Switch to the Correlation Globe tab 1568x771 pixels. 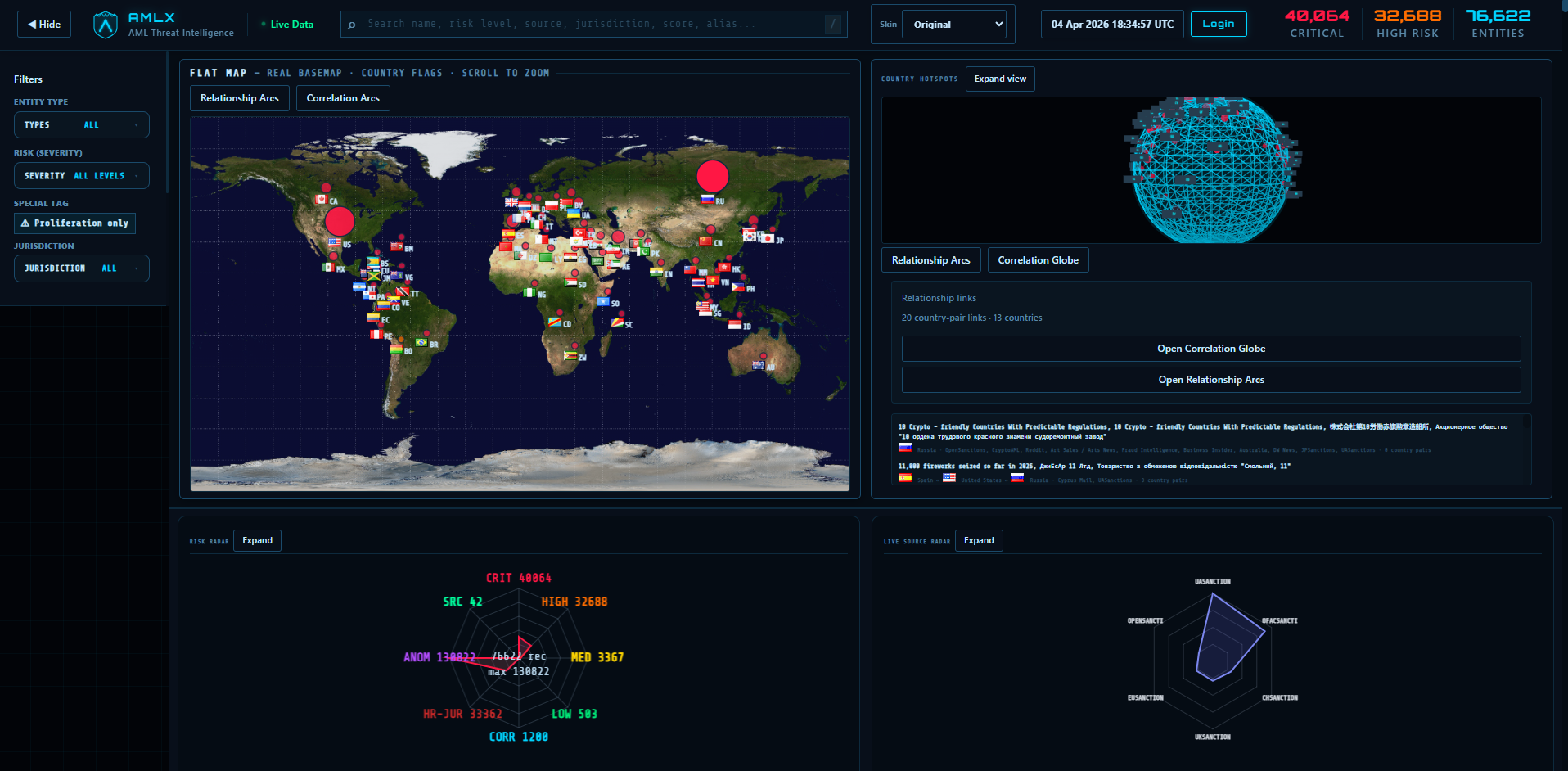(x=1038, y=259)
